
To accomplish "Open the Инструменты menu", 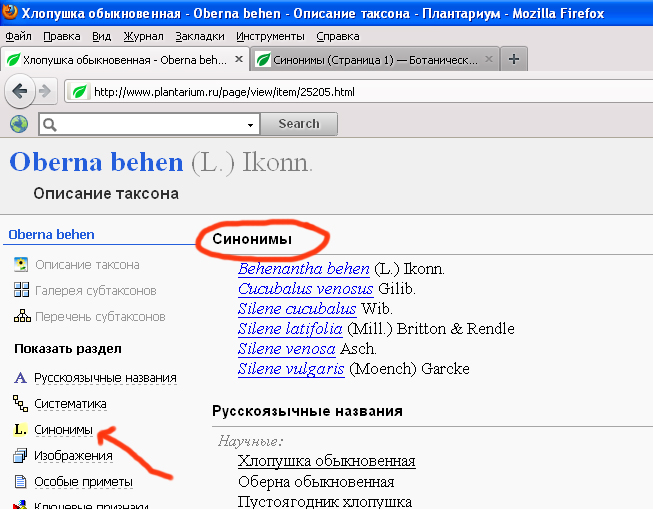I will click(x=271, y=36).
